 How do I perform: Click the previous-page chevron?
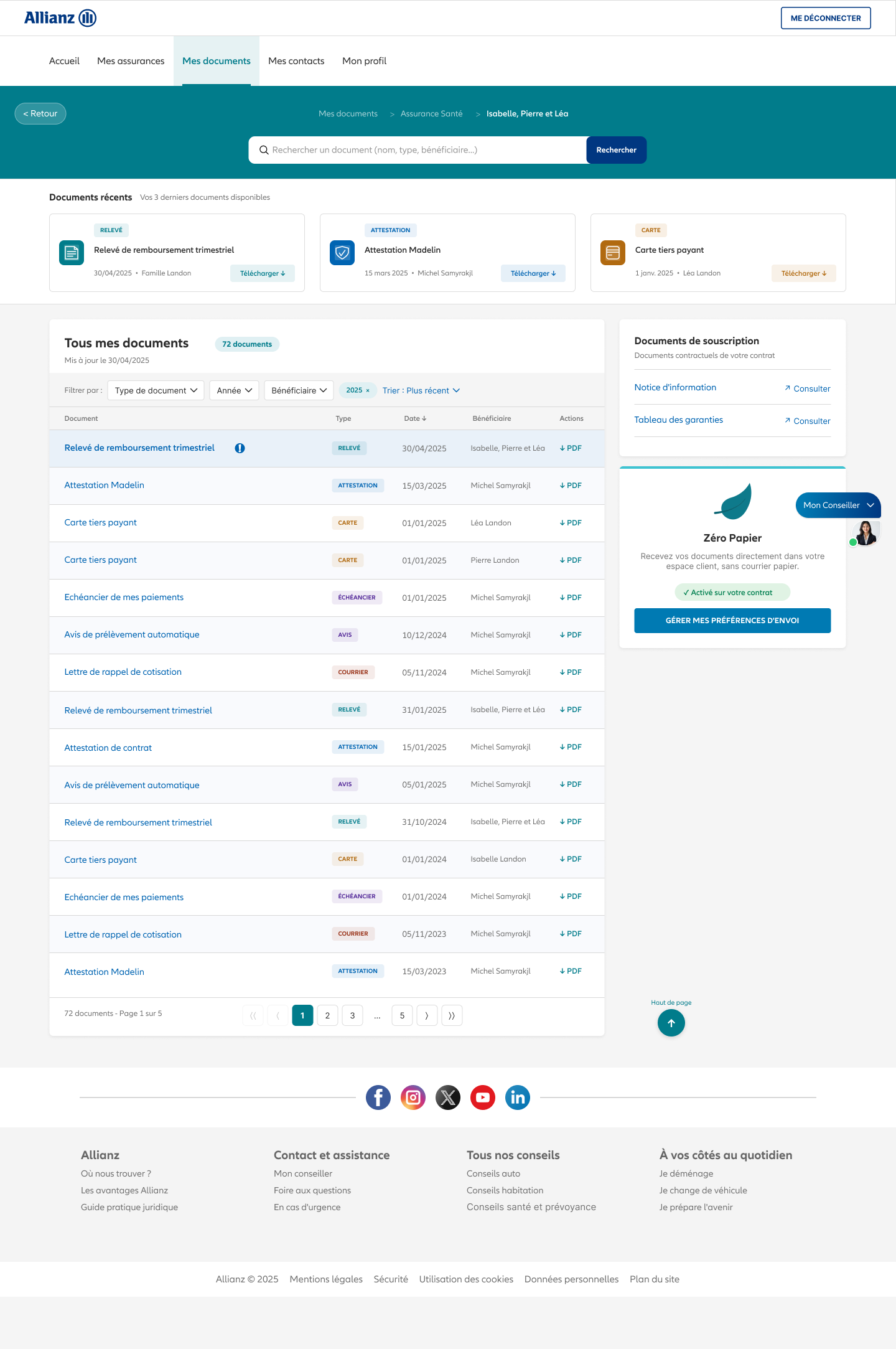pyautogui.click(x=278, y=1015)
